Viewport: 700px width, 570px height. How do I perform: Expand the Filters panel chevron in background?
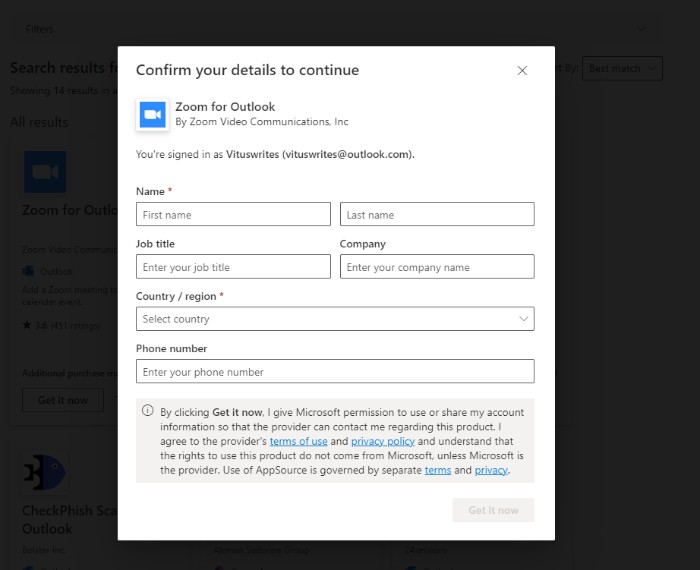point(642,29)
